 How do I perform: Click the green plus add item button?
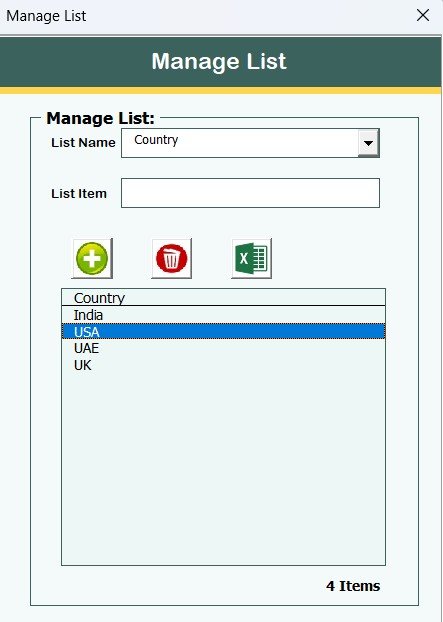pyautogui.click(x=92, y=258)
